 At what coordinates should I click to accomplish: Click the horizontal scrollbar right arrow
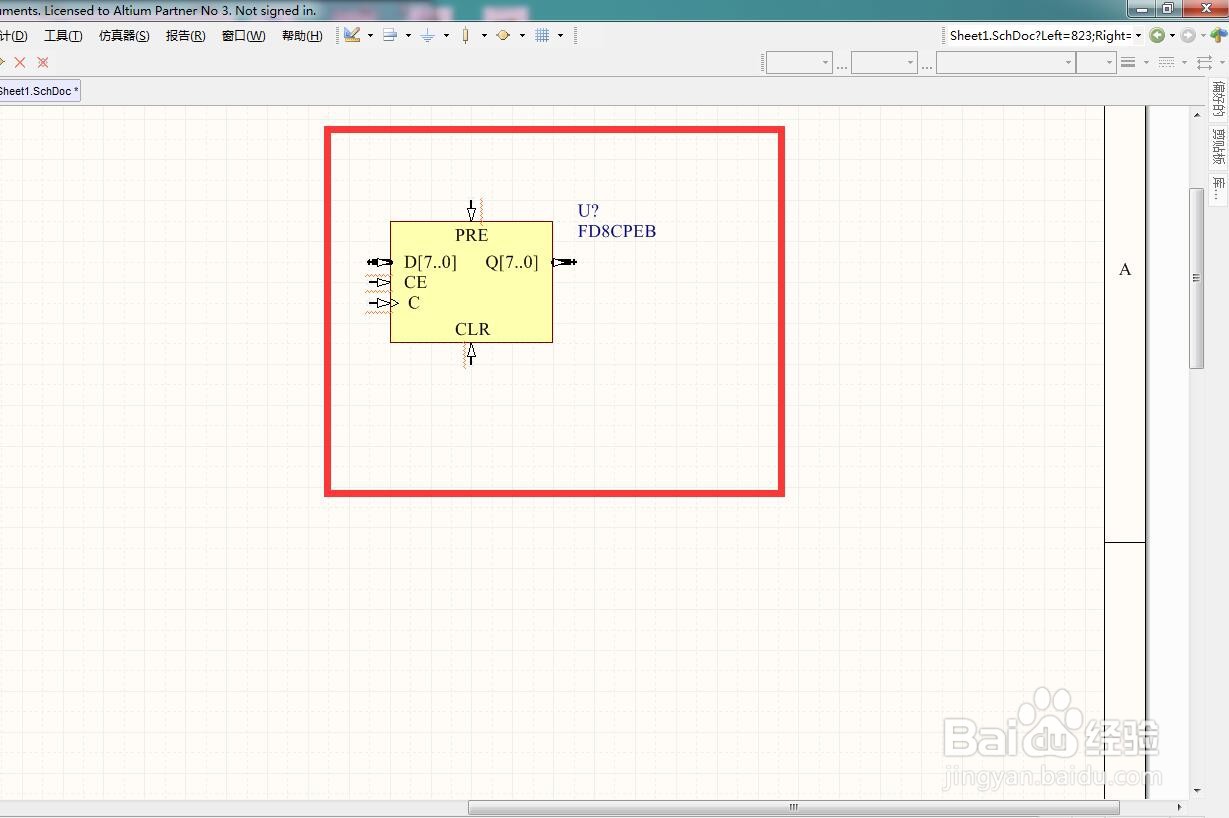(x=1179, y=807)
